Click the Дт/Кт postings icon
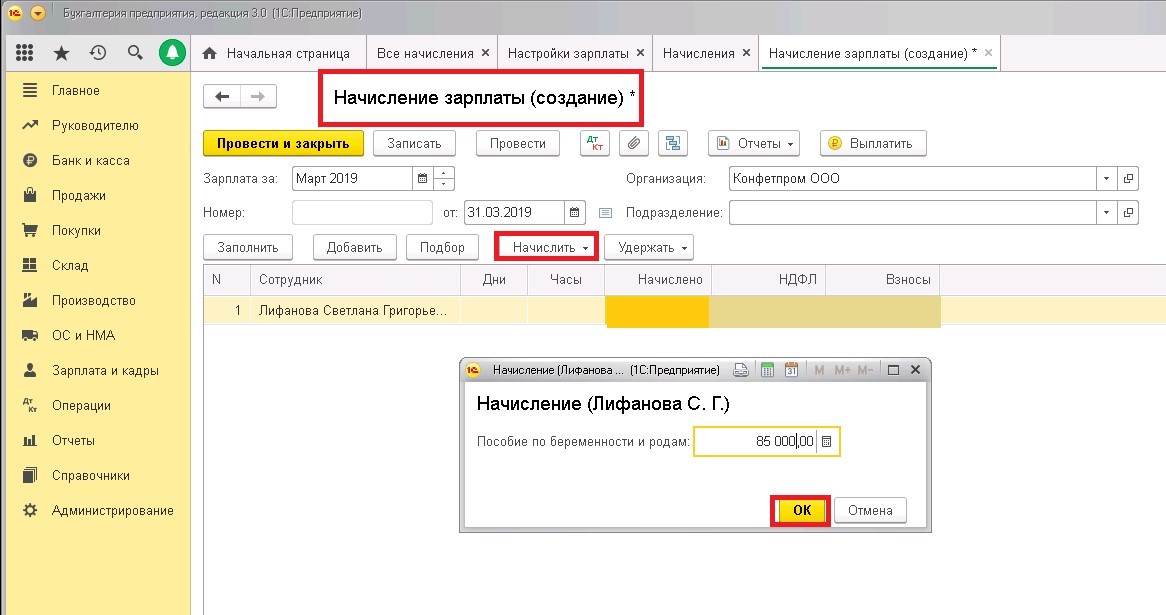 (x=593, y=143)
